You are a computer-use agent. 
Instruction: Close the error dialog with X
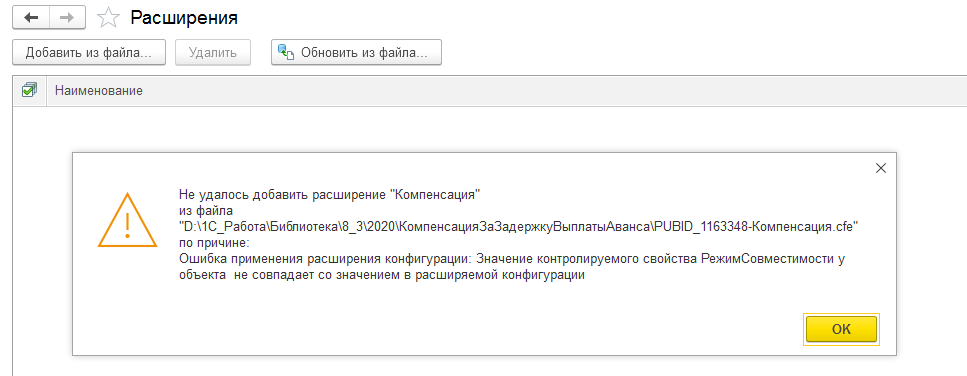coord(881,168)
